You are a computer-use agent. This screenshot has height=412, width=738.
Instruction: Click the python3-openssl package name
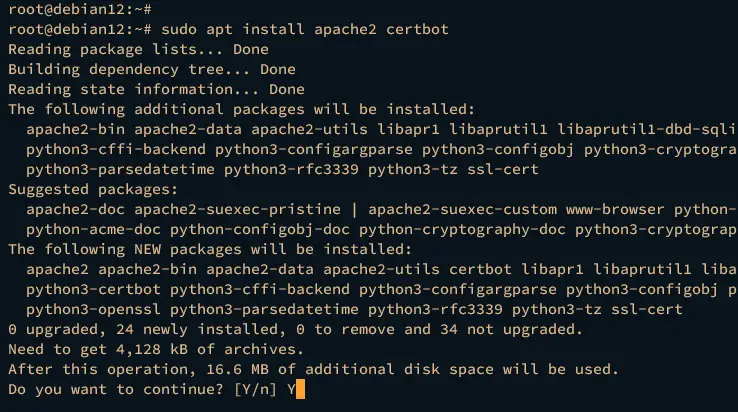93,309
